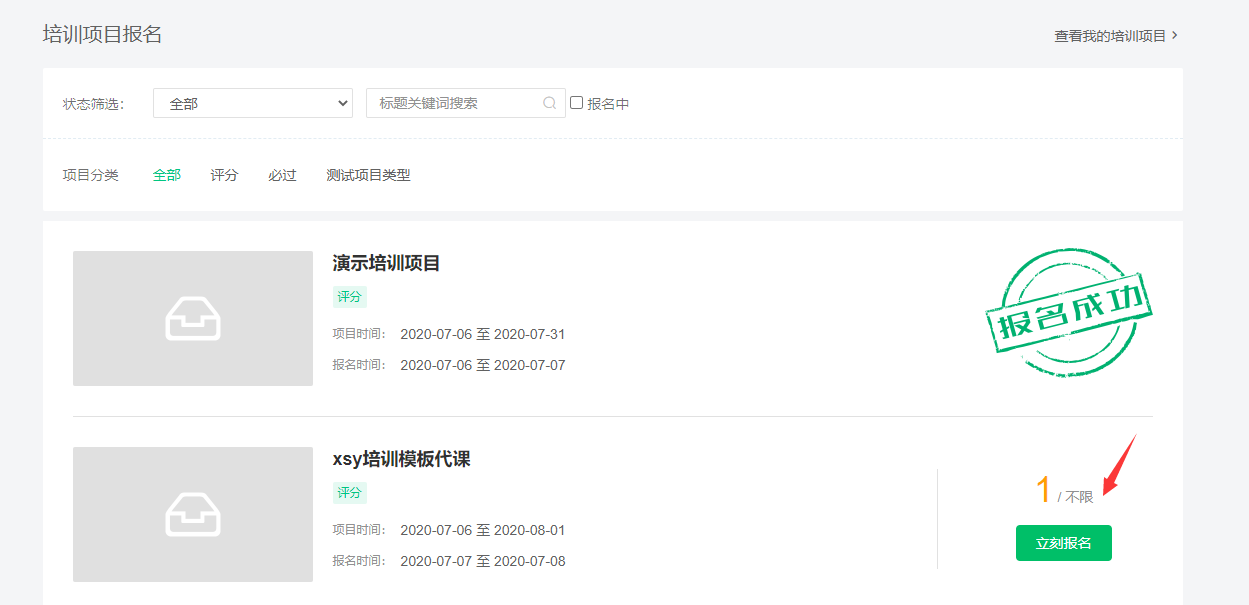Click the 评分 tag under xsy培训模板代课
The image size is (1249, 605).
coord(350,493)
